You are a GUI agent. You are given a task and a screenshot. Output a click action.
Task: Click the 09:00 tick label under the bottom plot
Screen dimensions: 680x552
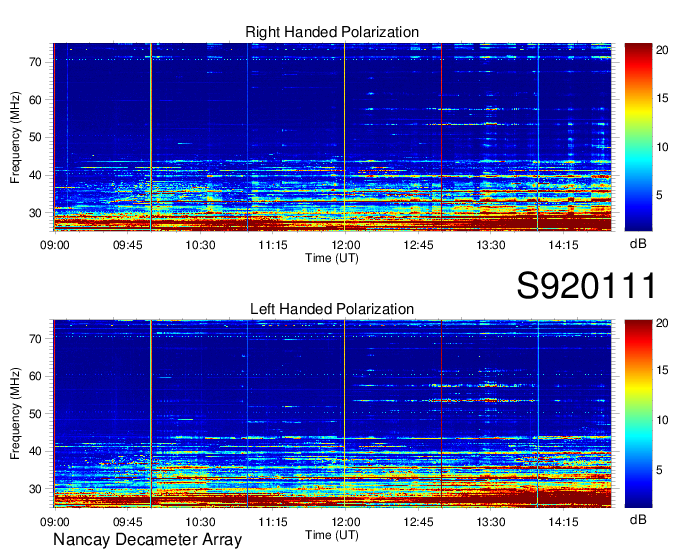55,522
